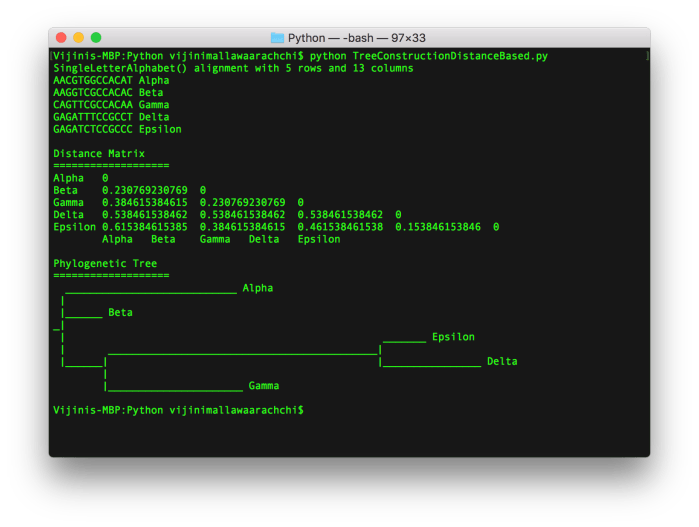Click the folder proxy icon in title bar

(277, 38)
